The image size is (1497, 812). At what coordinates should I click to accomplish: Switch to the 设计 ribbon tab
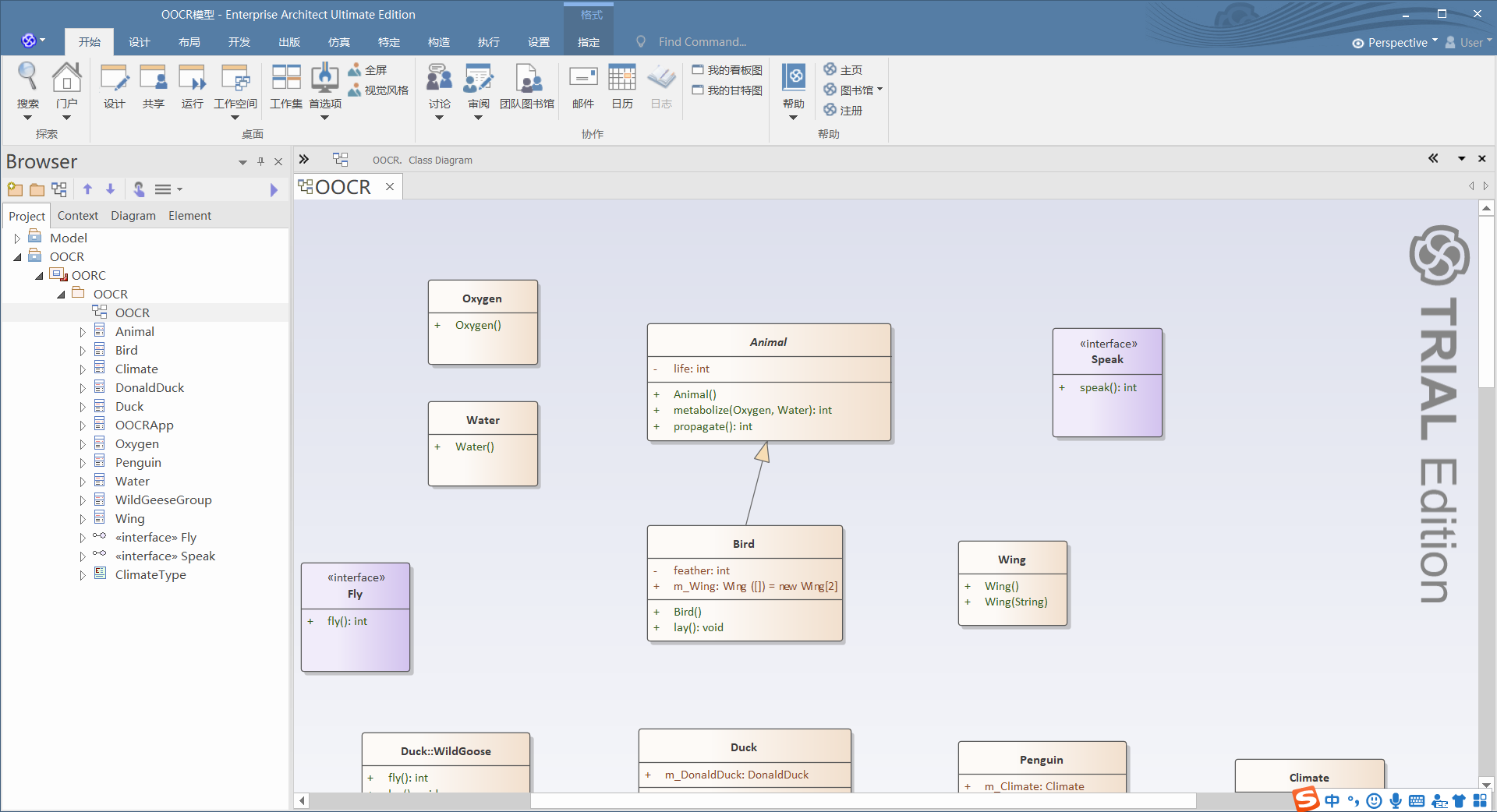click(139, 42)
